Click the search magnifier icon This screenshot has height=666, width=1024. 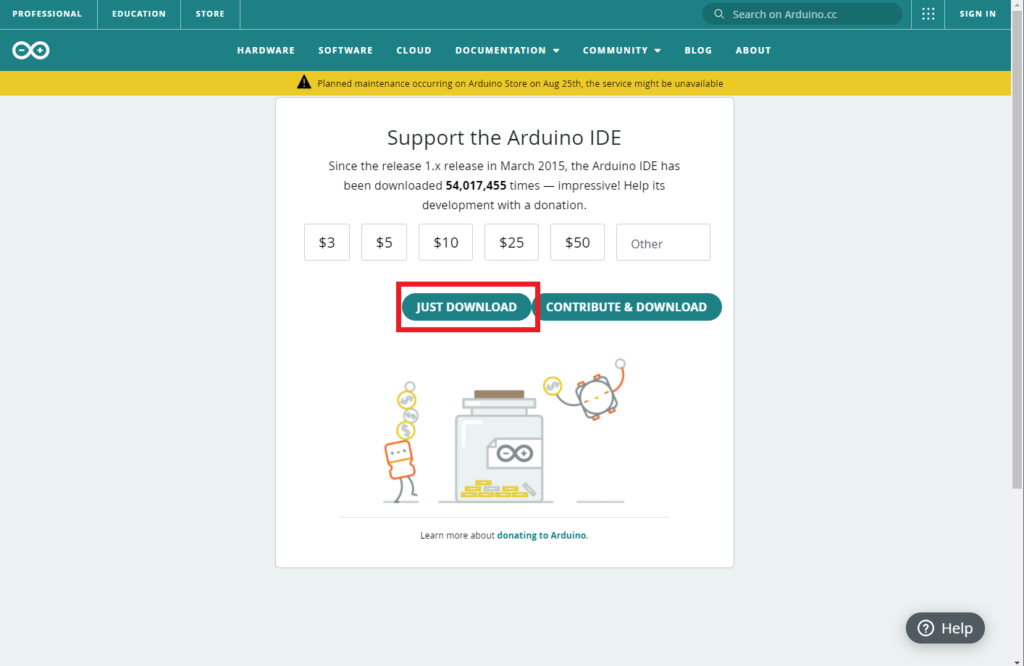719,14
